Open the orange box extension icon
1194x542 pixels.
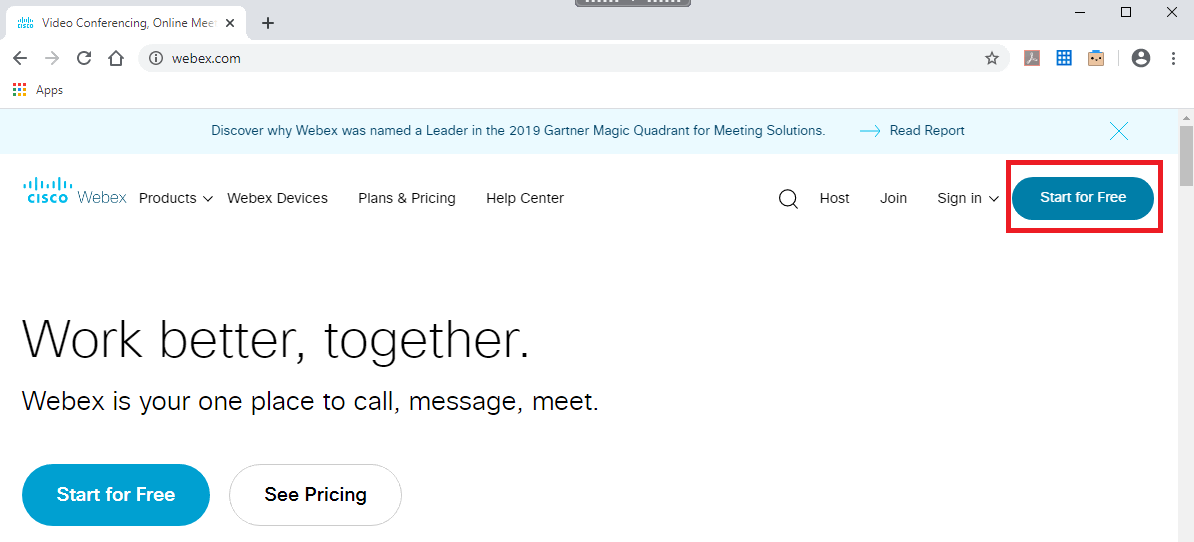1096,58
